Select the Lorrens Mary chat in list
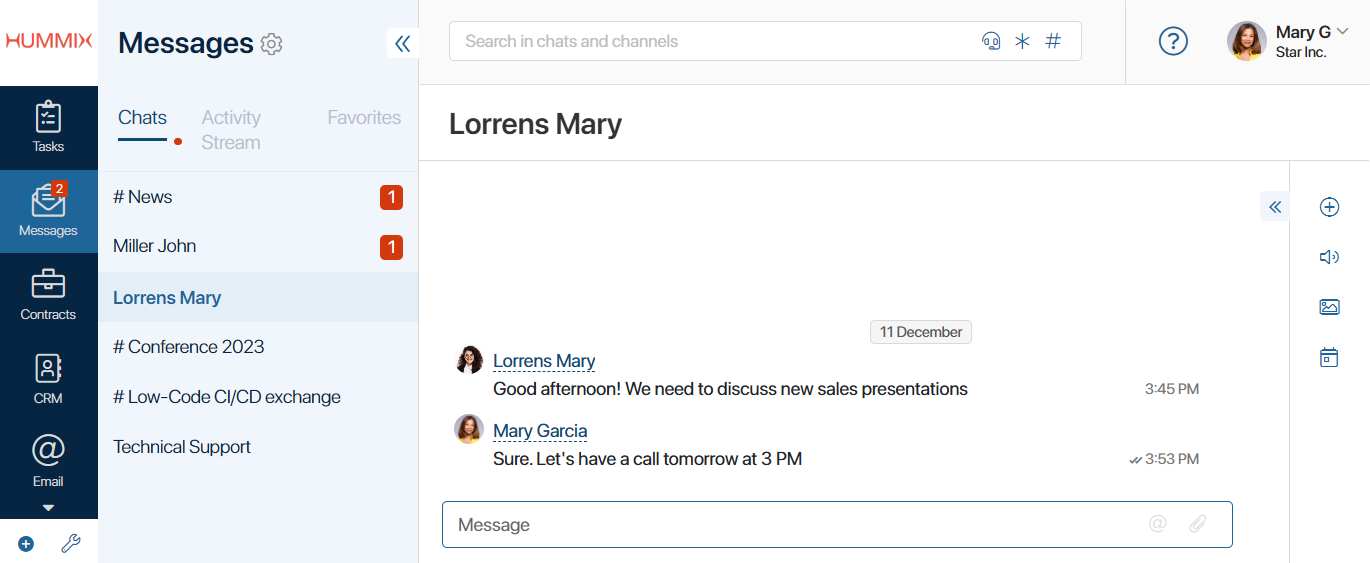 (258, 297)
